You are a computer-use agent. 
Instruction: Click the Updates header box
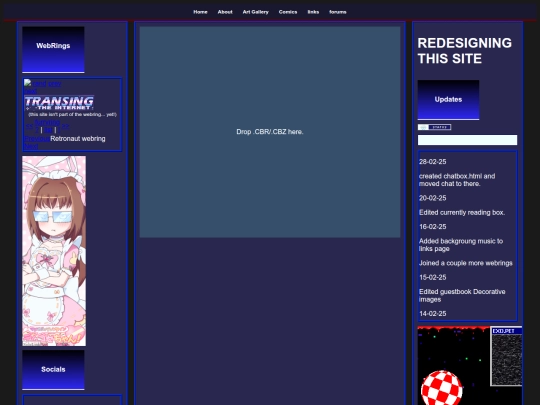click(x=448, y=100)
